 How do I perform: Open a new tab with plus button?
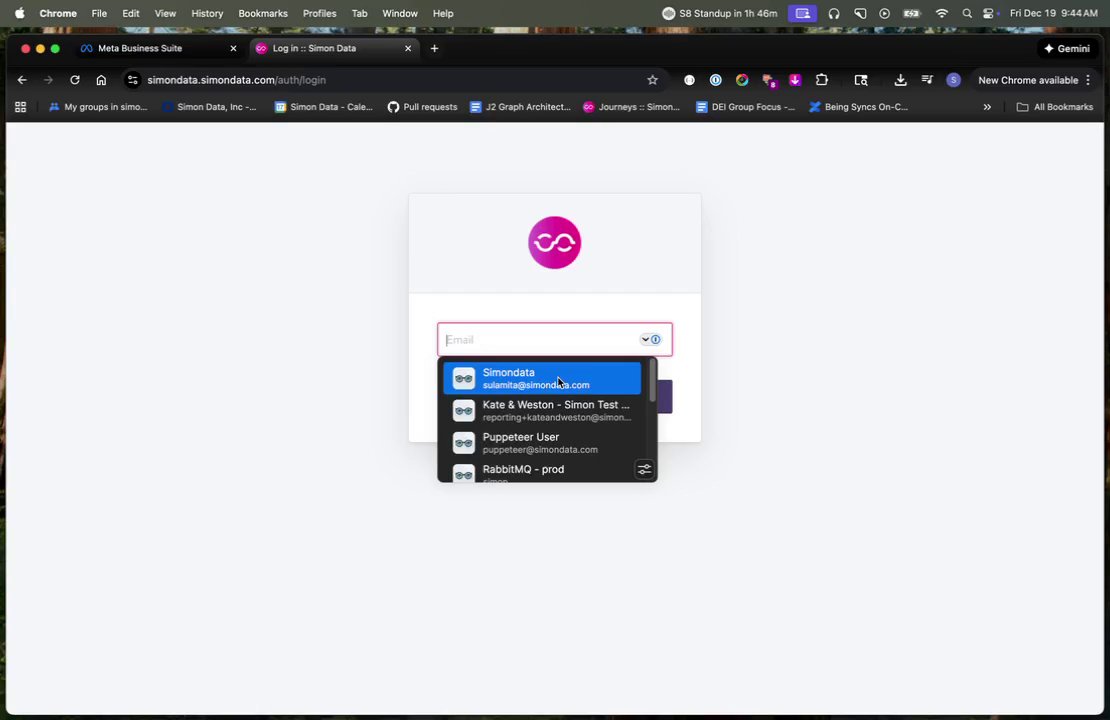[434, 48]
